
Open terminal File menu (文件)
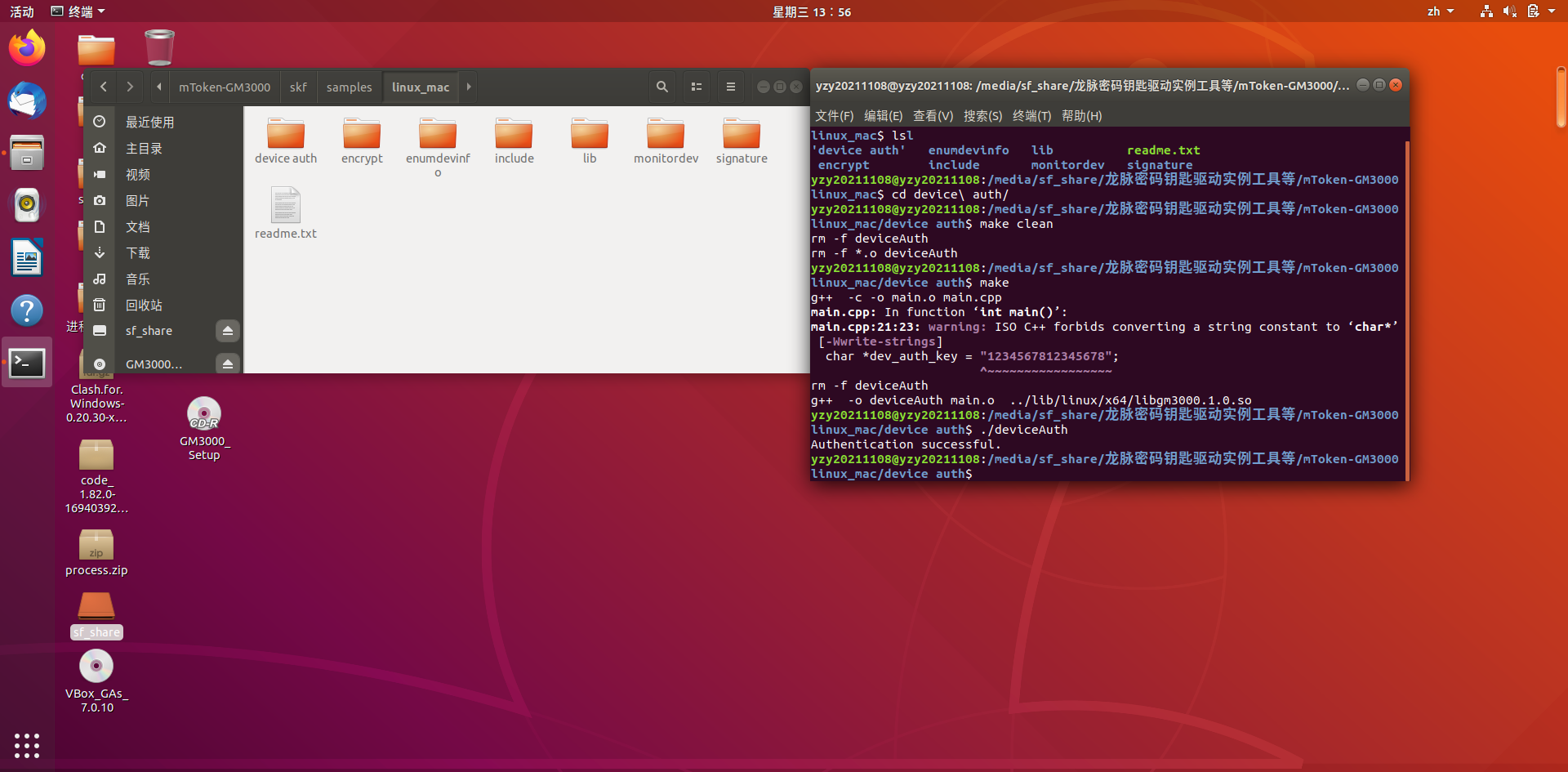coord(834,116)
